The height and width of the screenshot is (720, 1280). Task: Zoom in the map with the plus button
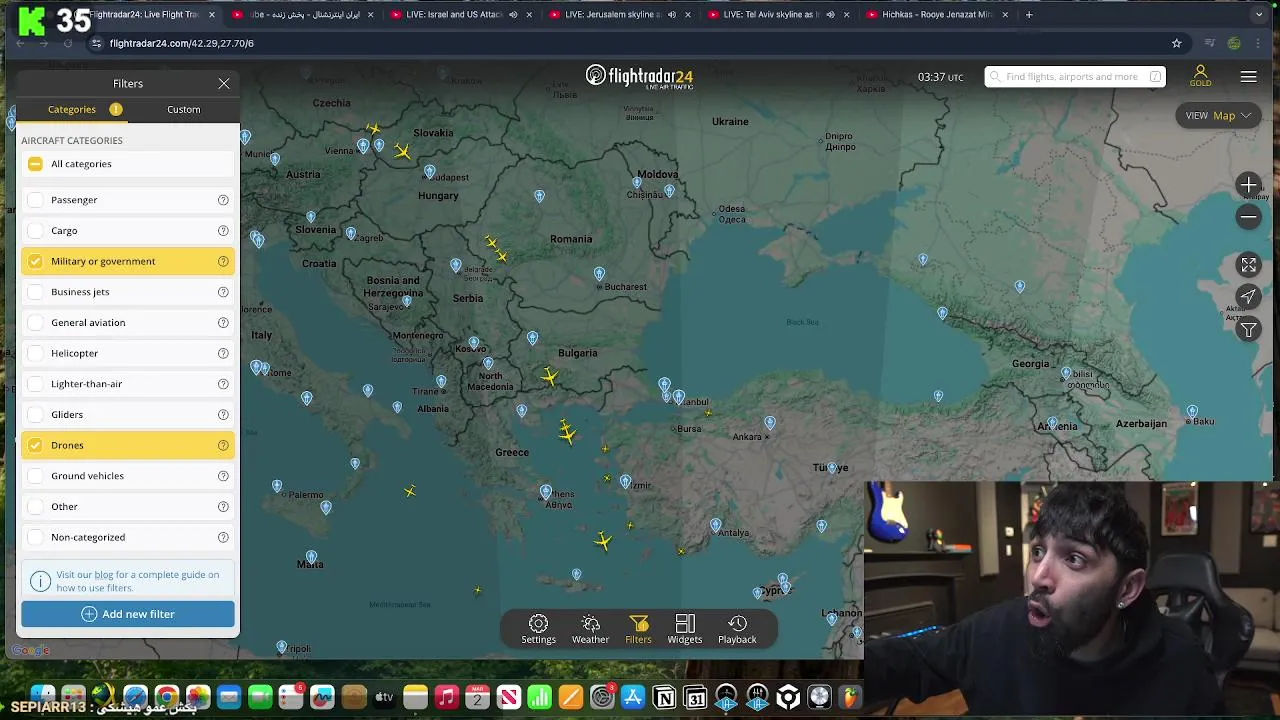tap(1248, 185)
